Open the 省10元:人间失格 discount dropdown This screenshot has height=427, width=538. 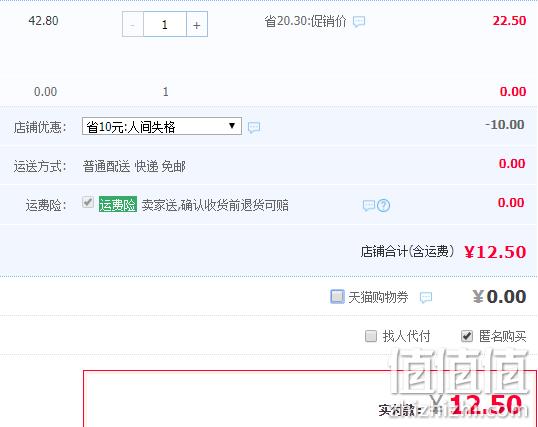point(162,126)
